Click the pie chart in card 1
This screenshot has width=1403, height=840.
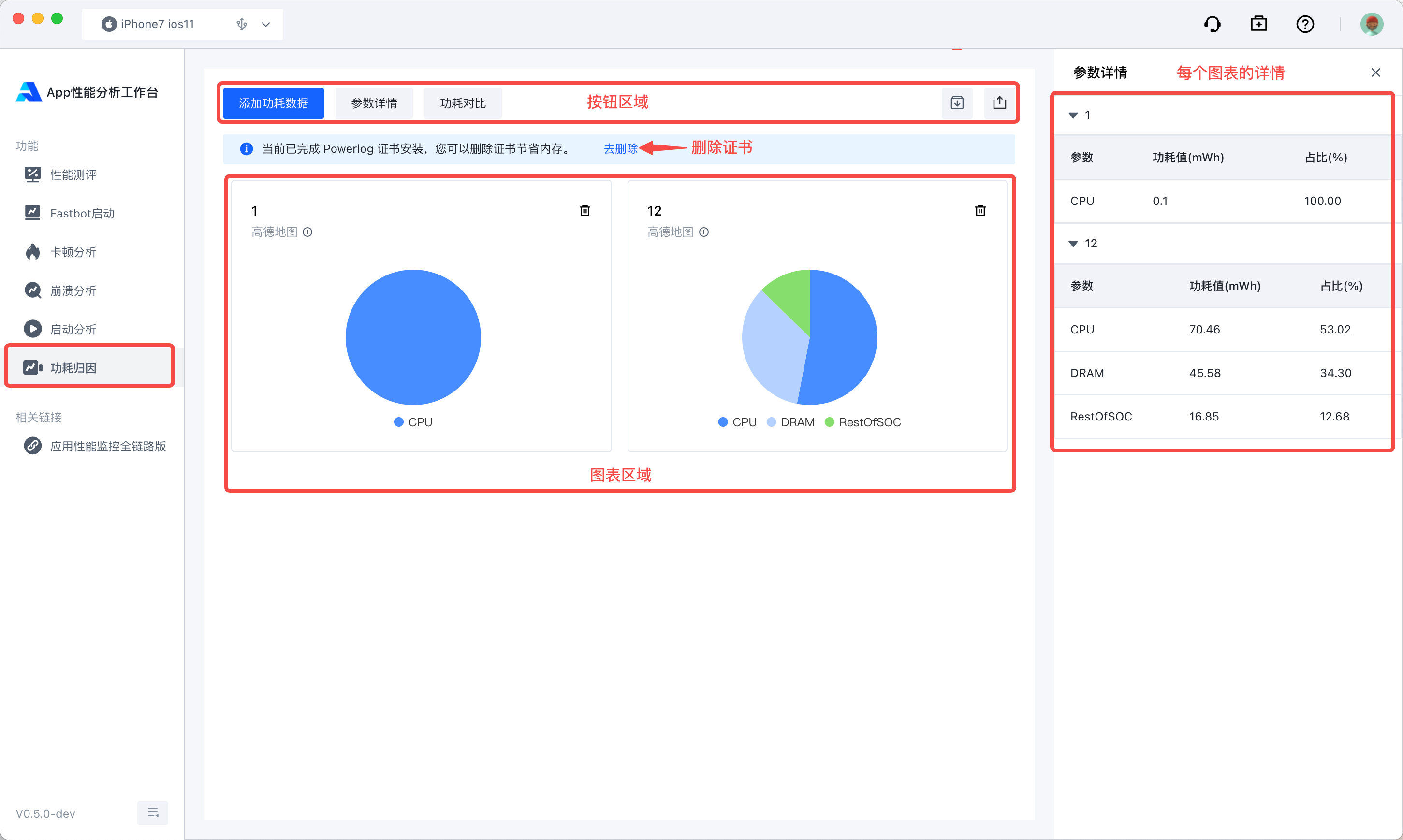[x=413, y=337]
